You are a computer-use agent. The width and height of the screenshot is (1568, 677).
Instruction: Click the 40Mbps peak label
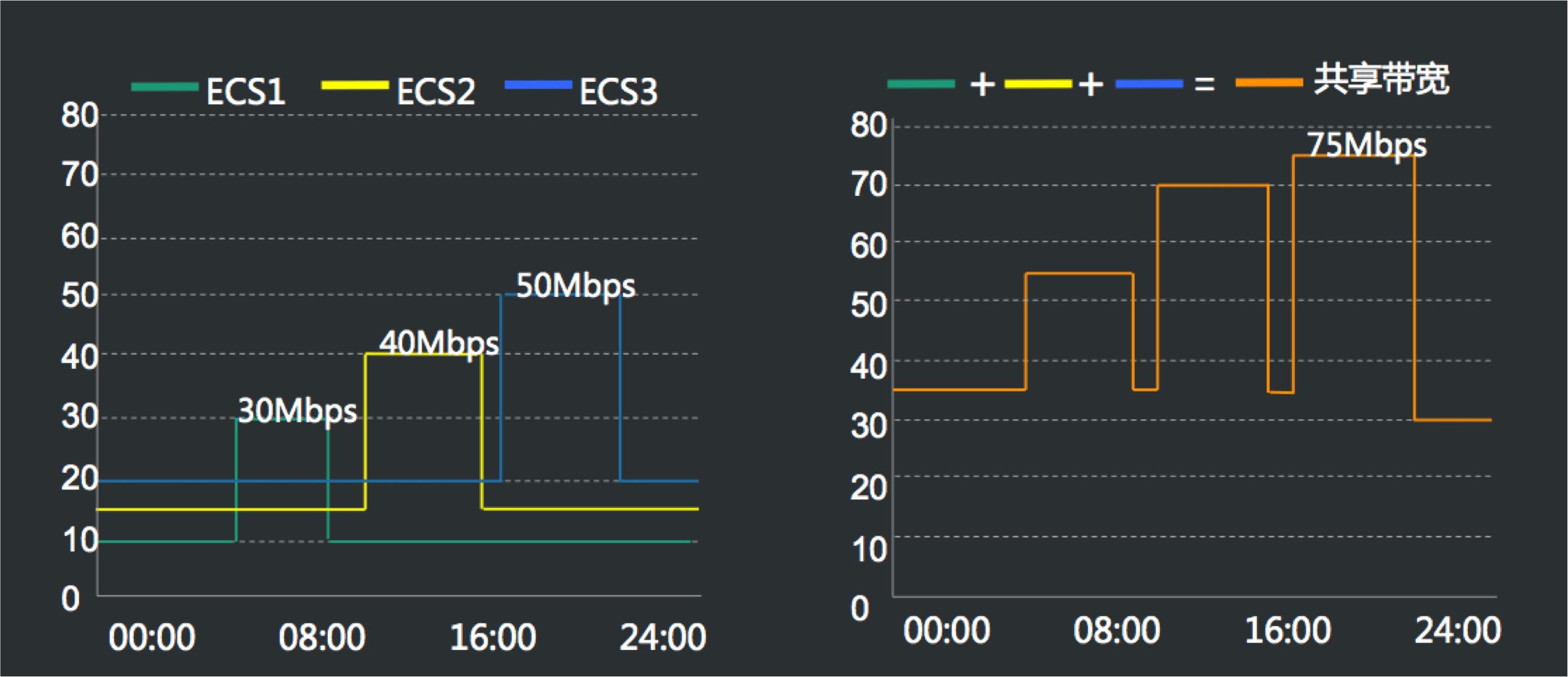click(x=439, y=344)
